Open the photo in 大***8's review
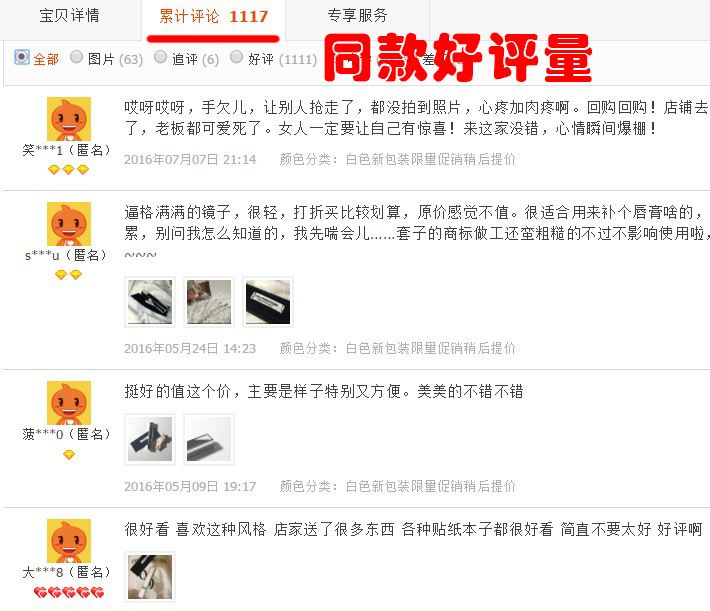This screenshot has height=611, width=710. point(150,577)
